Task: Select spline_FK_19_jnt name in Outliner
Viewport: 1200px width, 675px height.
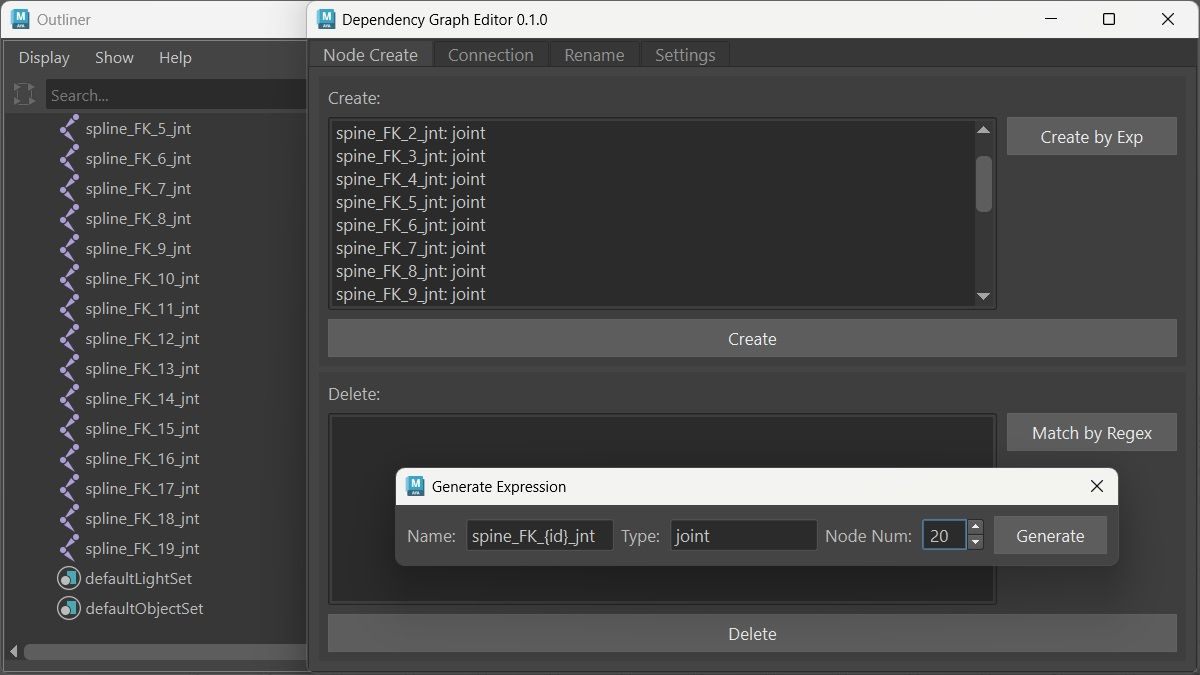Action: click(142, 548)
